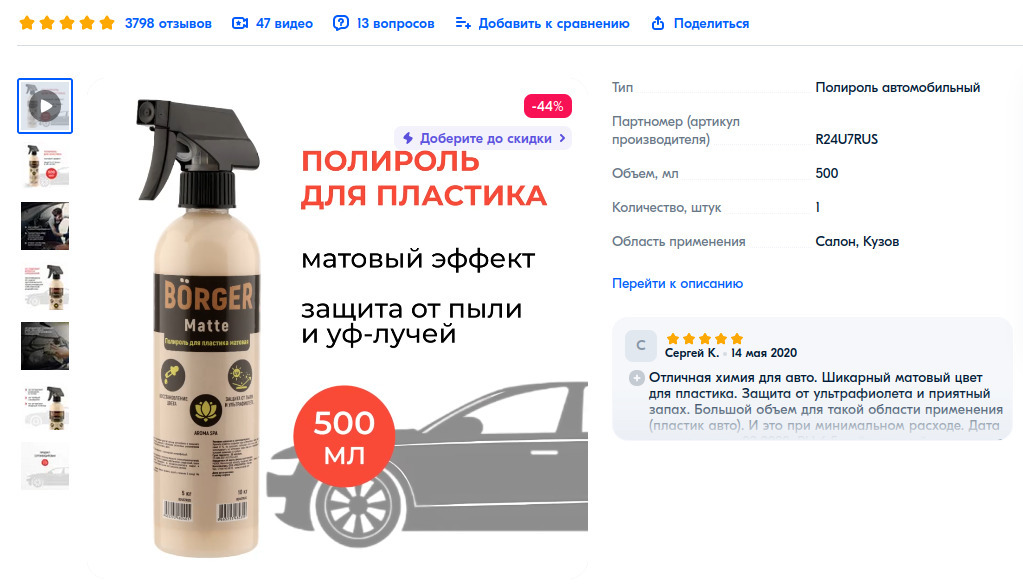The image size is (1023, 586).
Task: Follow the Перейти к описанию link
Action: tap(677, 283)
